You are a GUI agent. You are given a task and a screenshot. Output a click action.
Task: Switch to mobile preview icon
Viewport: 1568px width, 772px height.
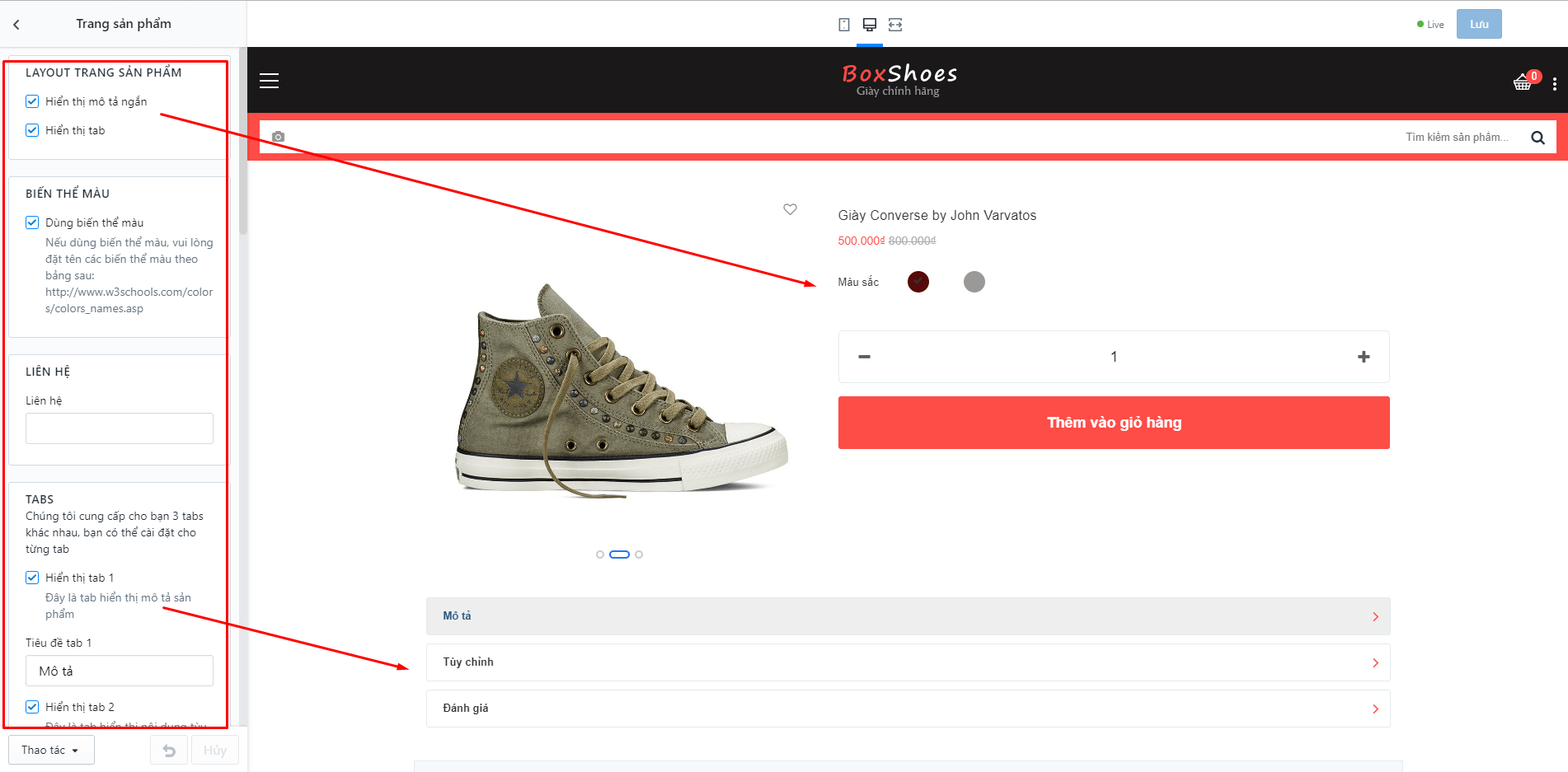tap(844, 25)
